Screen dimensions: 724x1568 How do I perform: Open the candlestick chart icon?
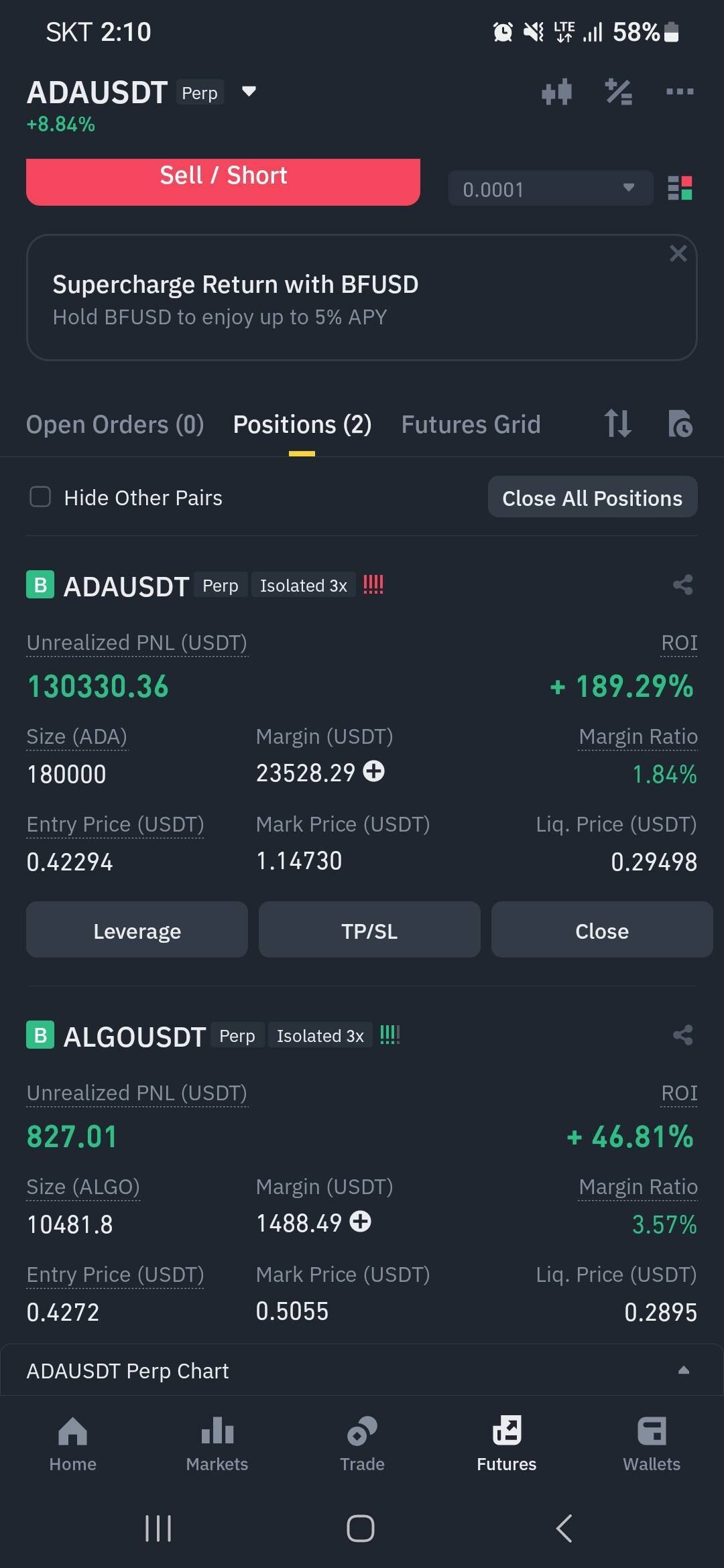pyautogui.click(x=556, y=92)
